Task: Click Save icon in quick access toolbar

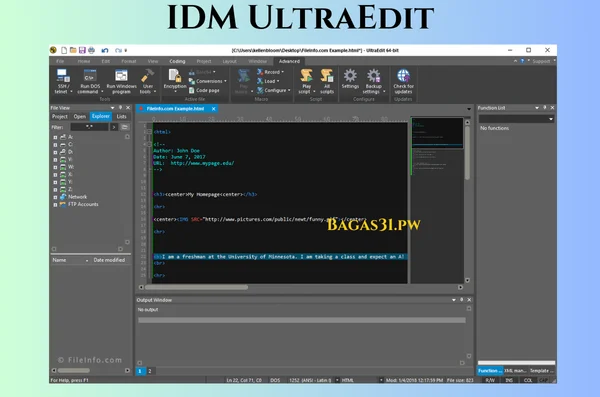Action: pyautogui.click(x=82, y=50)
